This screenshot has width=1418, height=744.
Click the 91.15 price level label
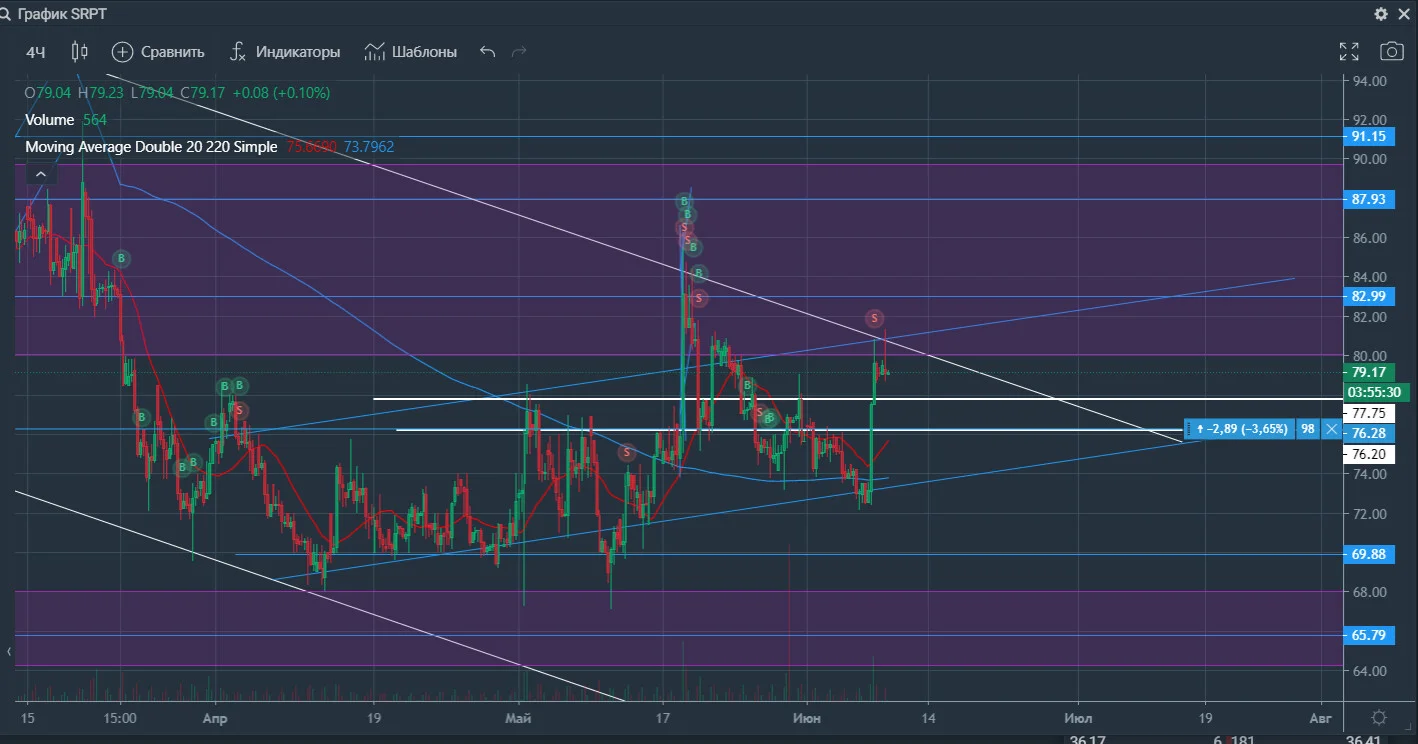pos(1367,137)
